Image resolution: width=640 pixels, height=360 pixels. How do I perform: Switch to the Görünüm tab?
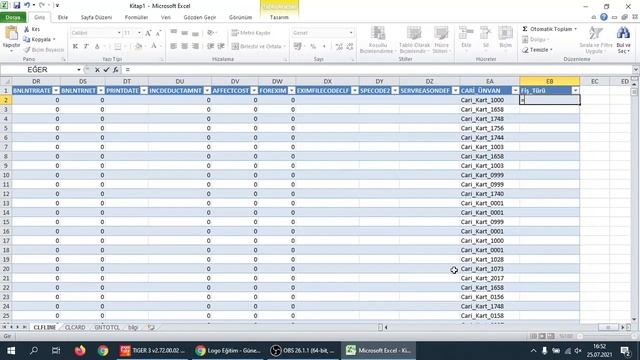point(240,18)
